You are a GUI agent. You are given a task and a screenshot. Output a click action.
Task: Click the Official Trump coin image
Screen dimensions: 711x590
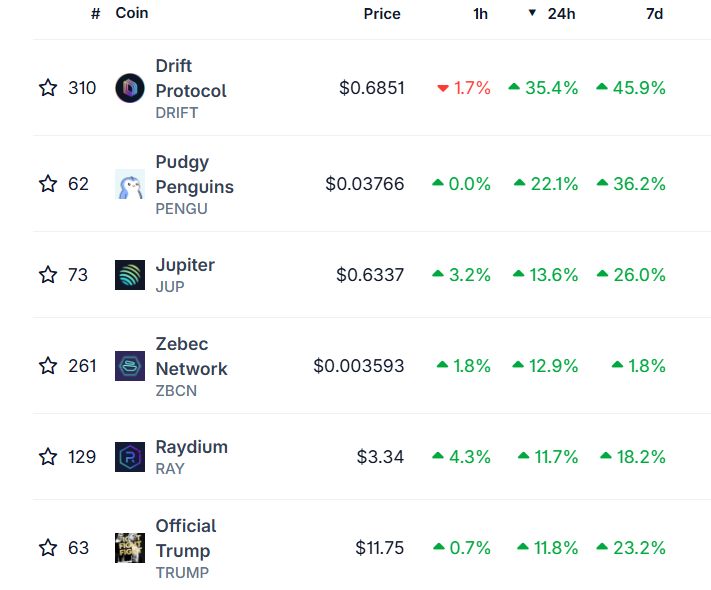[130, 548]
